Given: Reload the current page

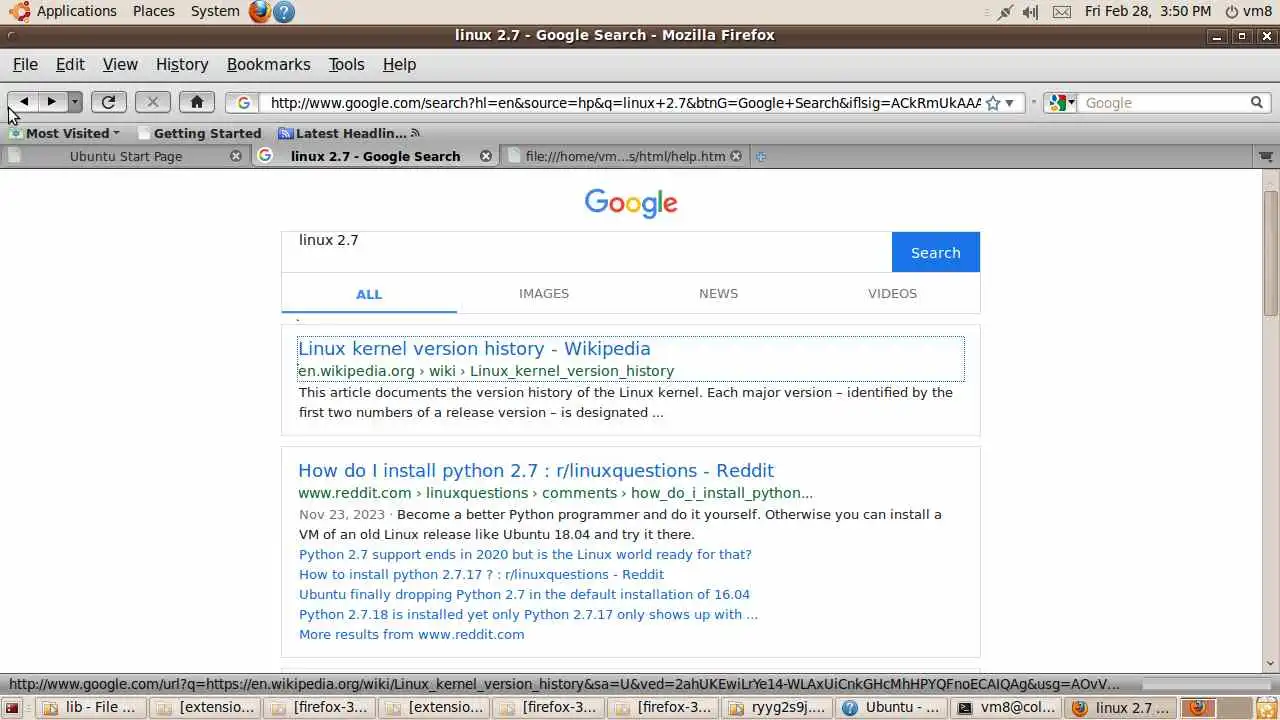Looking at the screenshot, I should 108,102.
